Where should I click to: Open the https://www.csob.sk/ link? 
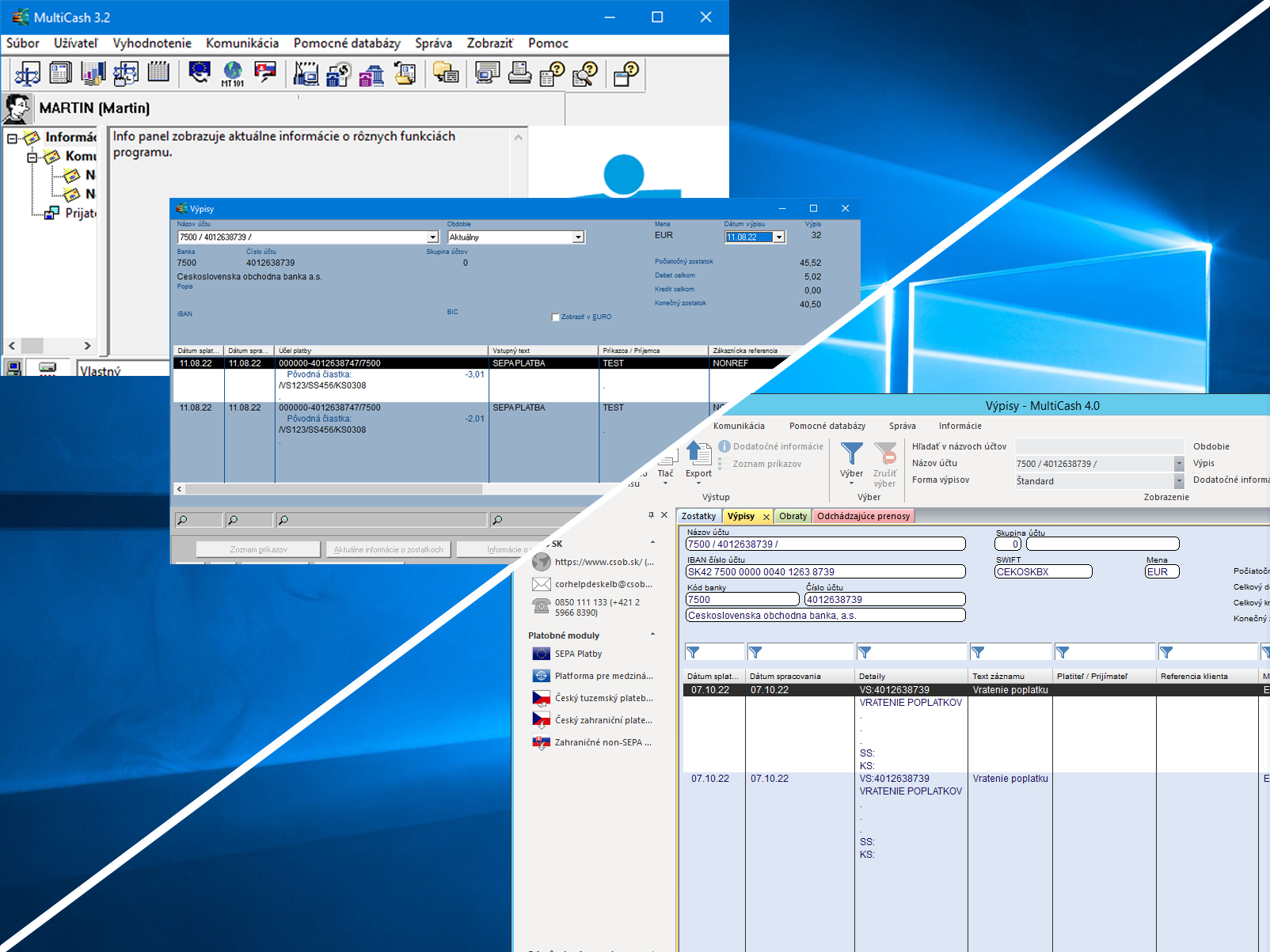point(604,562)
